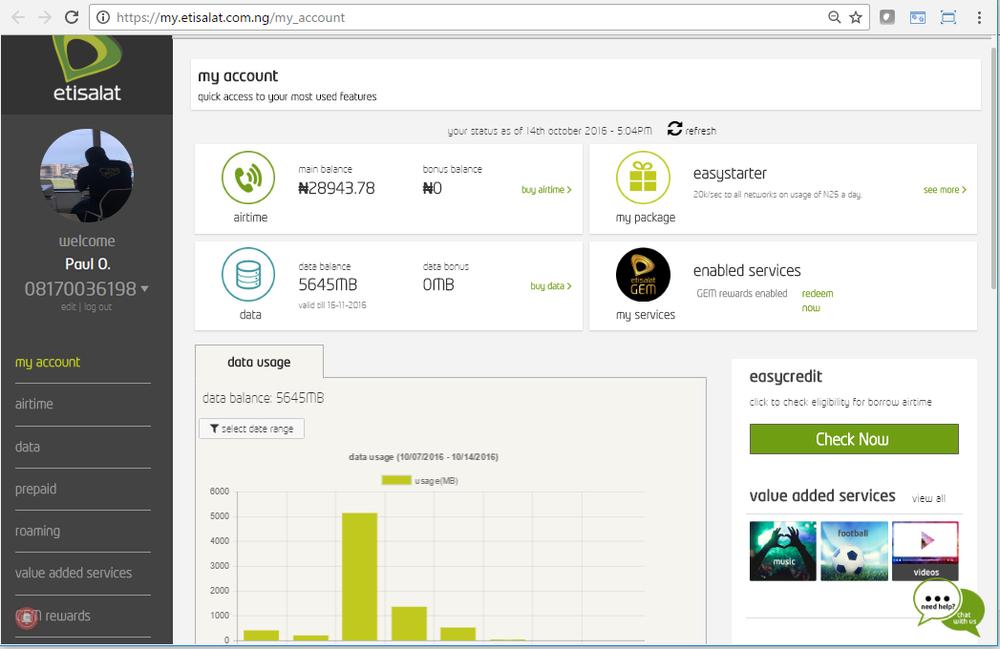Click view all value added services
Screen dimensions: 1000x649
click(929, 498)
